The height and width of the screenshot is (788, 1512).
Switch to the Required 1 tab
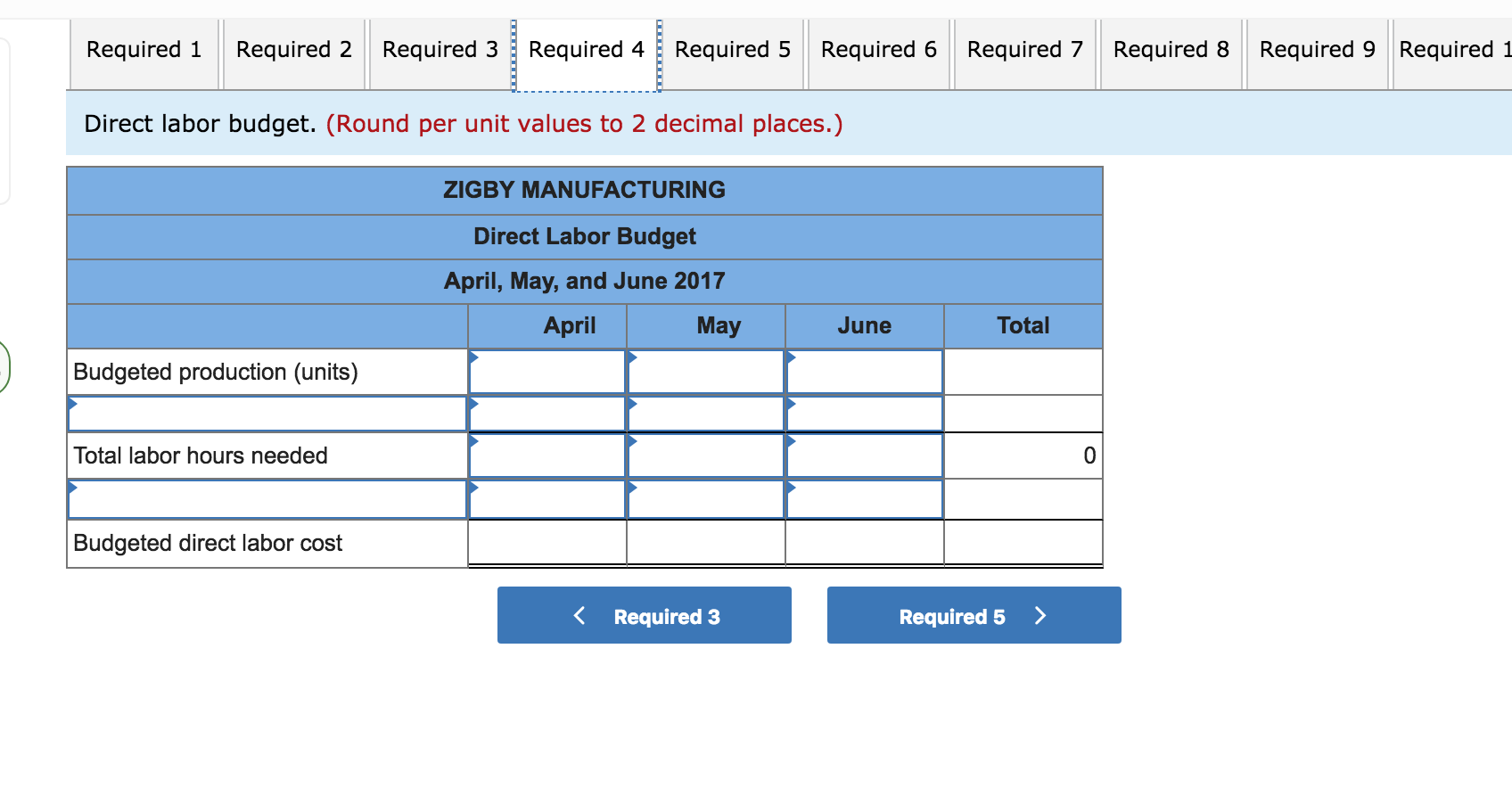[x=143, y=50]
